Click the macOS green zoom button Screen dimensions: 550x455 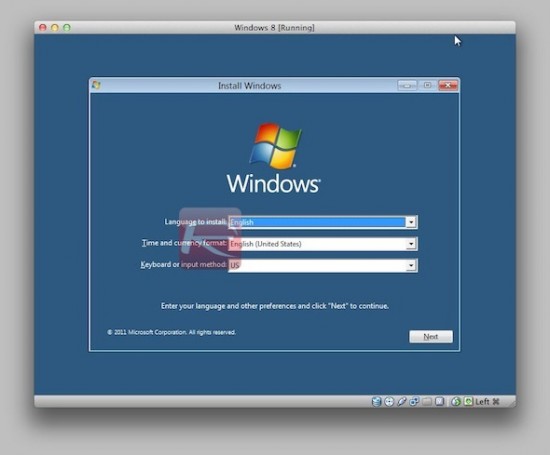tap(67, 27)
